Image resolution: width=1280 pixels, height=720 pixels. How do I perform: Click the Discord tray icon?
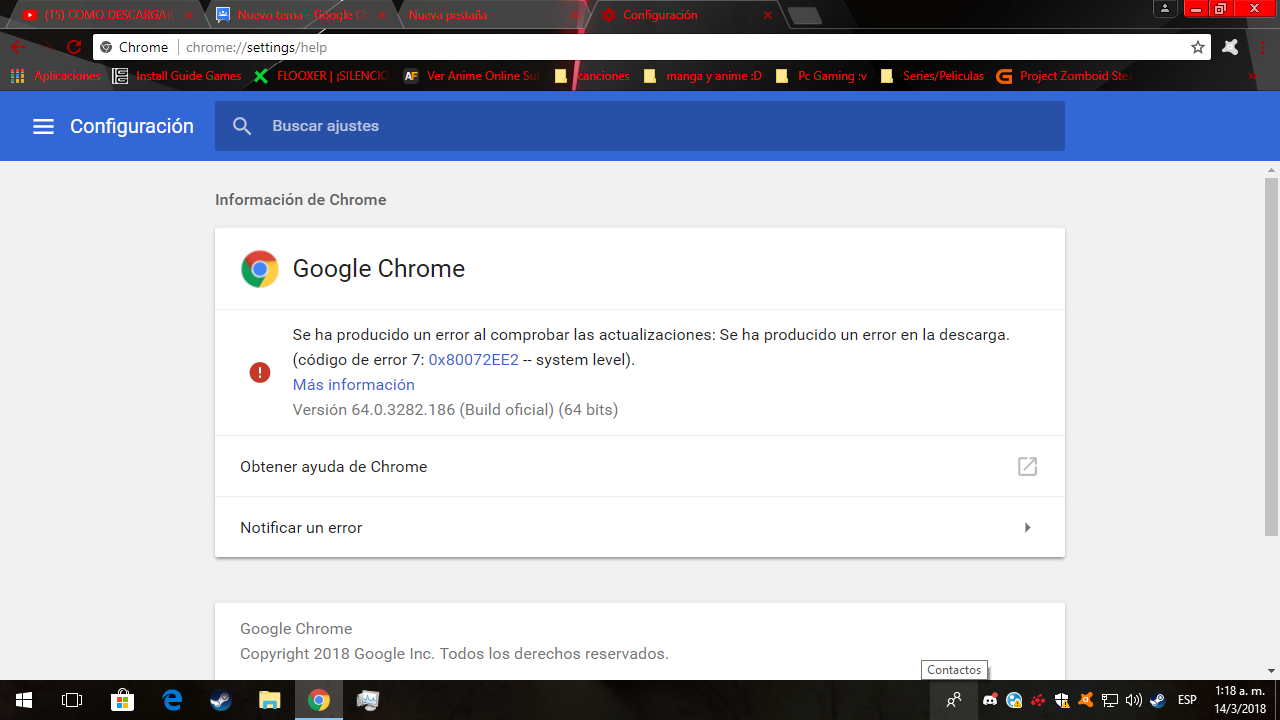[x=990, y=700]
